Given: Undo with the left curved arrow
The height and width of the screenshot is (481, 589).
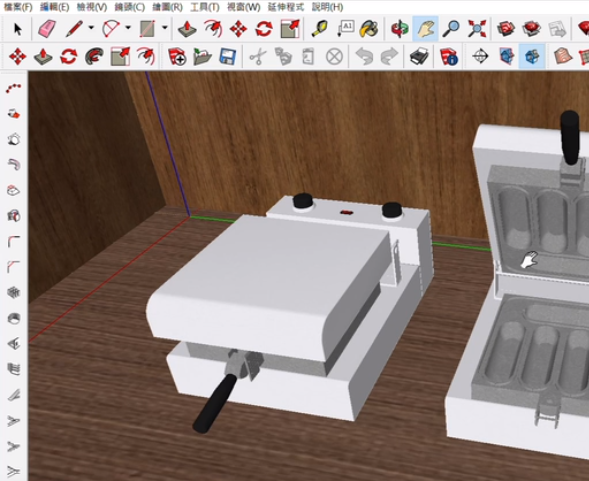Looking at the screenshot, I should pyautogui.click(x=364, y=57).
